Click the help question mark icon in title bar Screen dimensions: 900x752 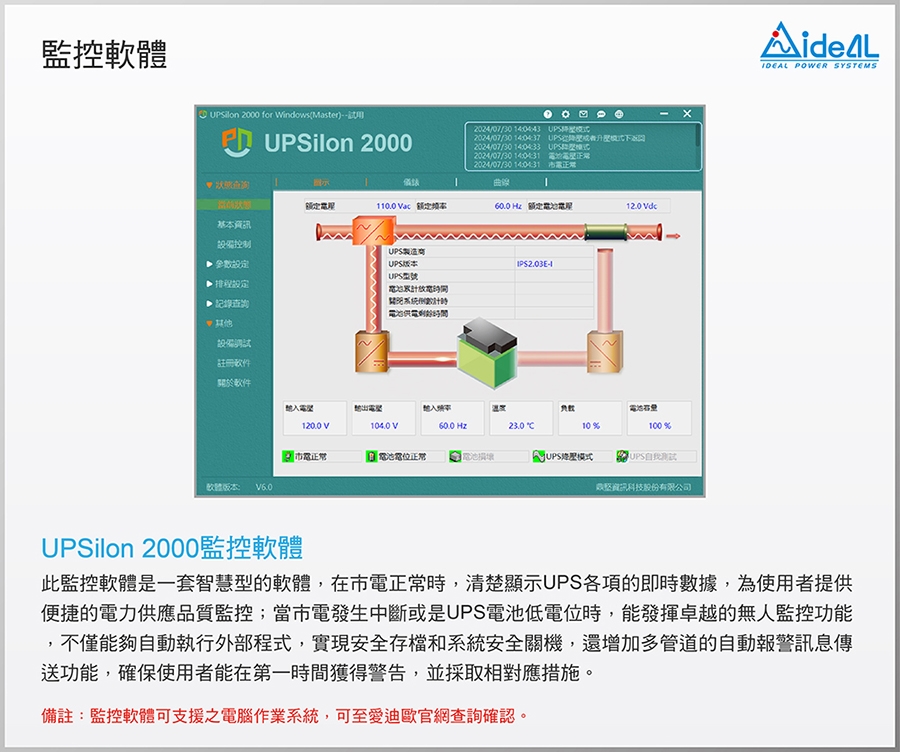click(548, 114)
